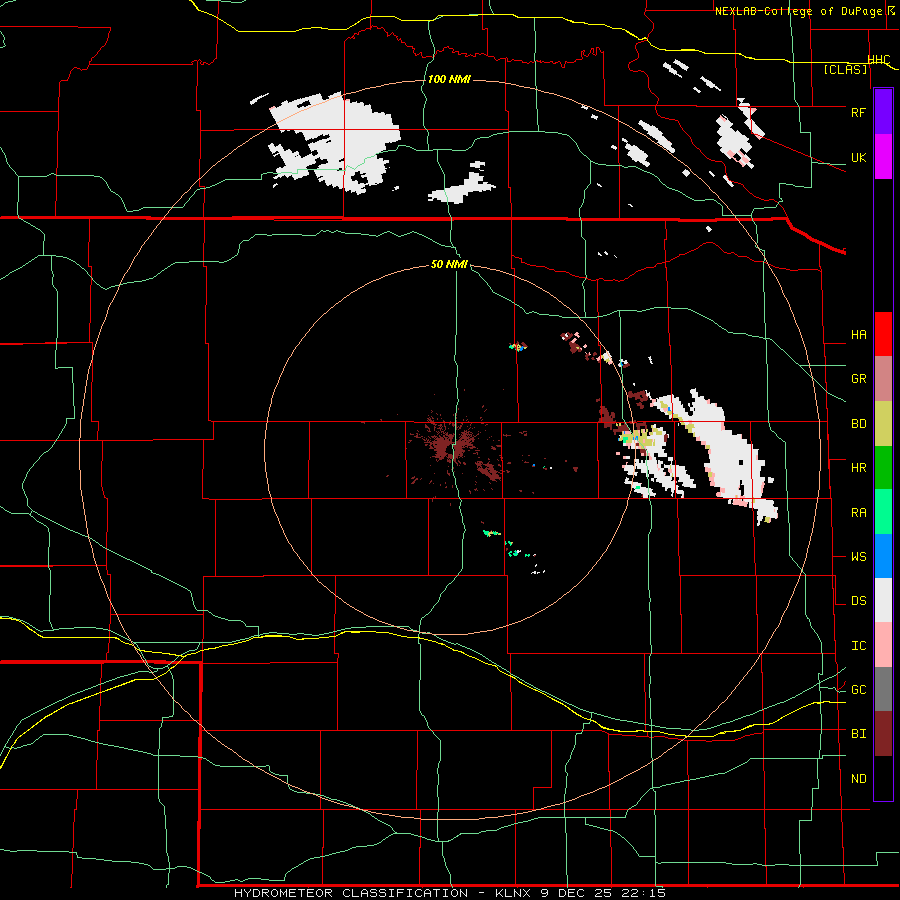Click the UK legend label
The width and height of the screenshot is (900, 900).
[858, 157]
